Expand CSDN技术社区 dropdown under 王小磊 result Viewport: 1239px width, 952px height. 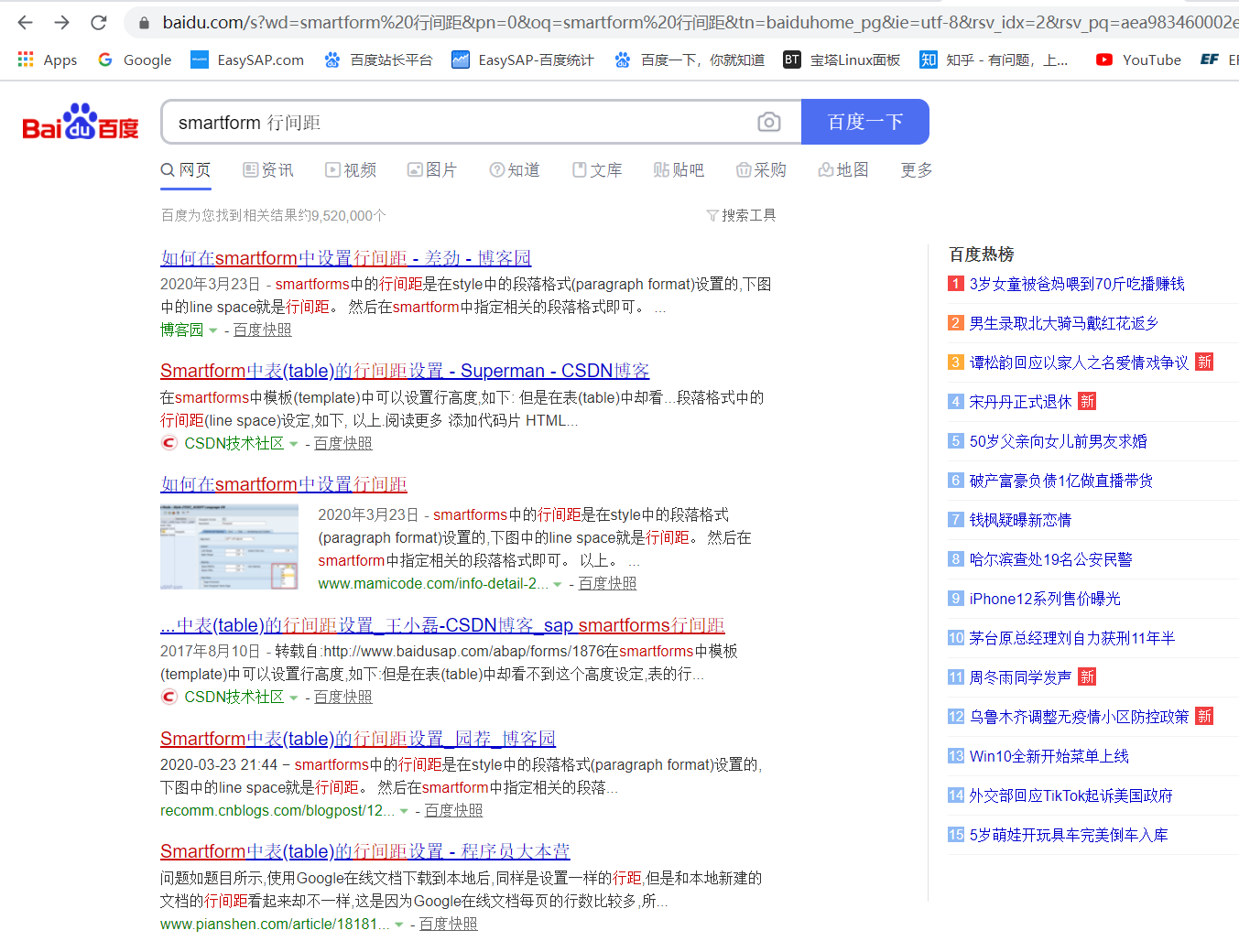click(294, 698)
